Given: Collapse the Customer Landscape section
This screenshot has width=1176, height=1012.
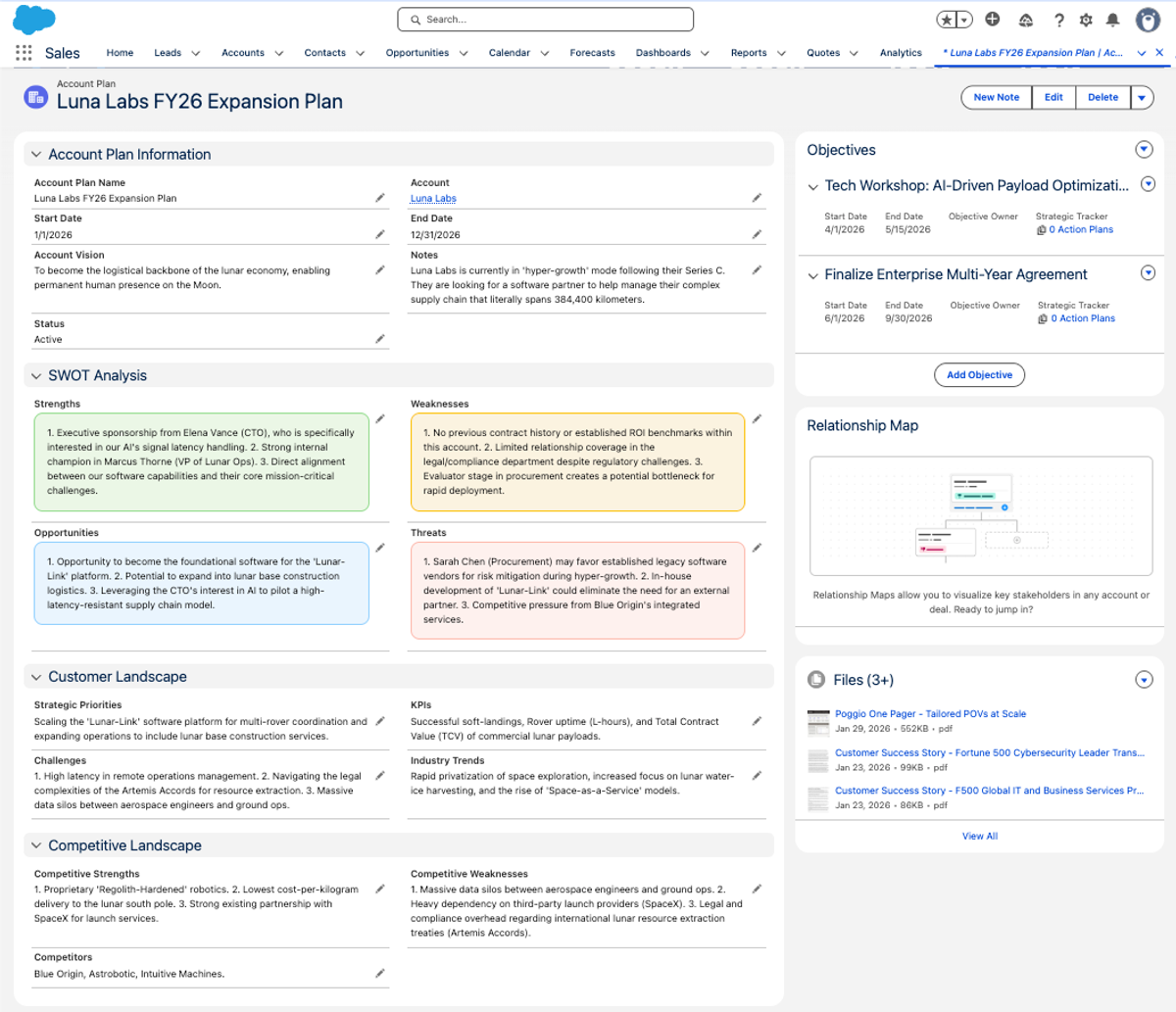Looking at the screenshot, I should pos(36,677).
